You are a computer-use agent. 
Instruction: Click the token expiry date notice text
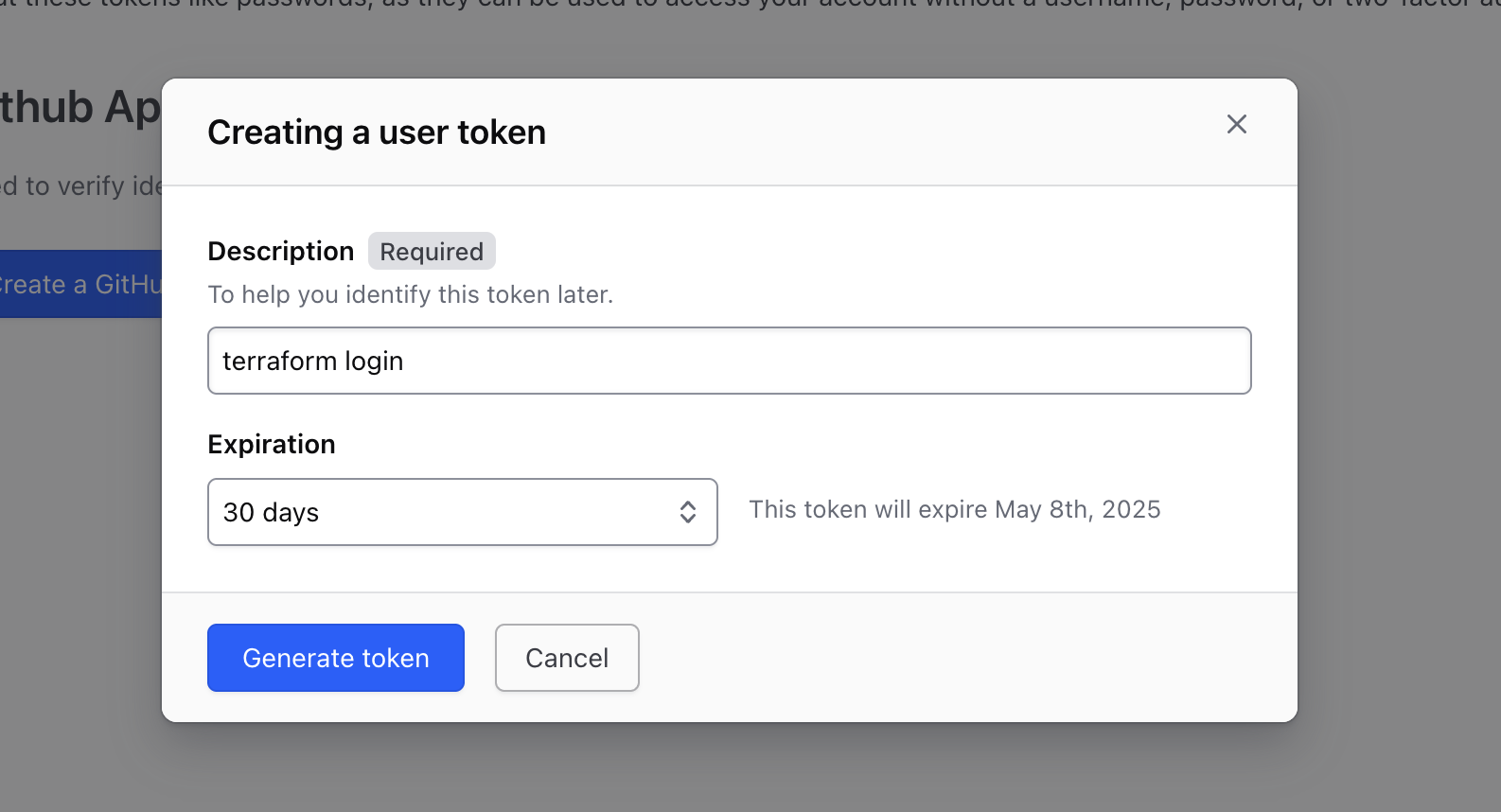954,509
